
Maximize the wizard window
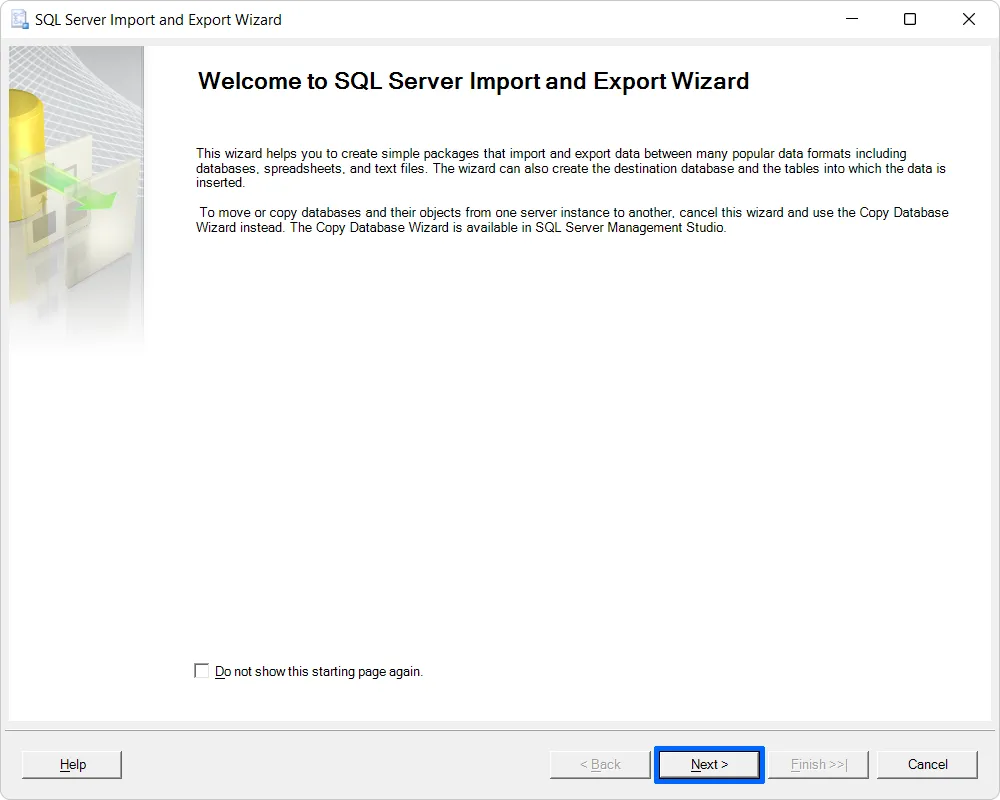point(910,19)
